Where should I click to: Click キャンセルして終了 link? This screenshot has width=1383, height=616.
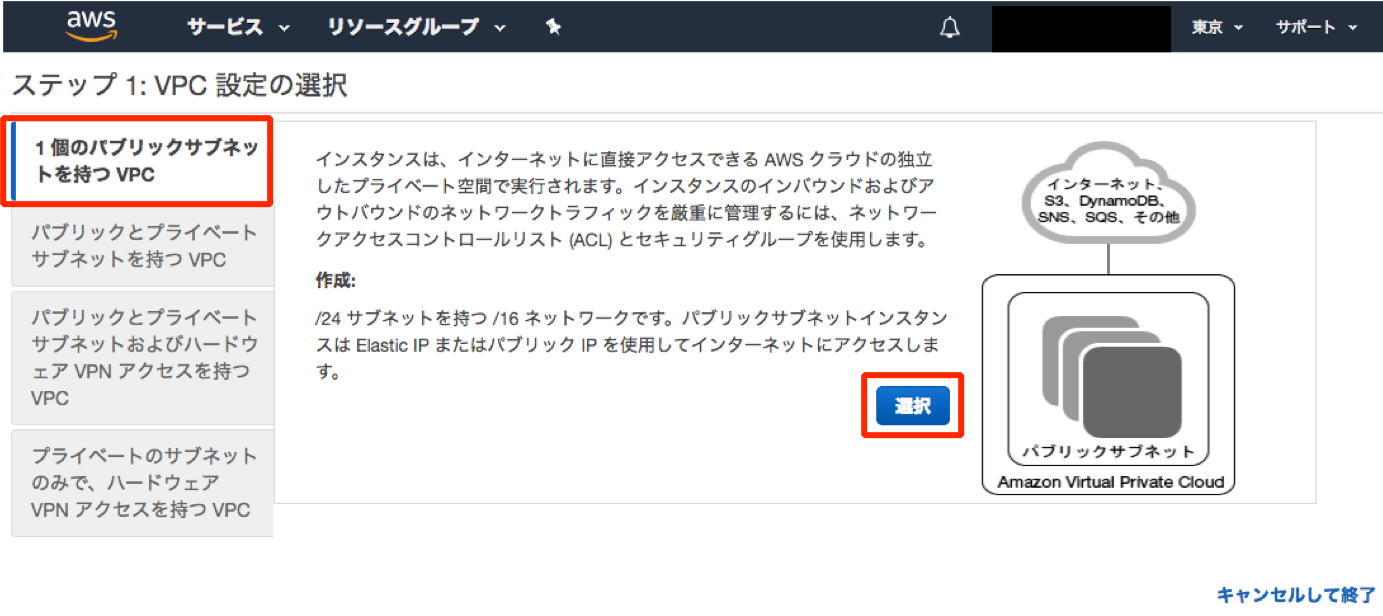[x=1296, y=595]
